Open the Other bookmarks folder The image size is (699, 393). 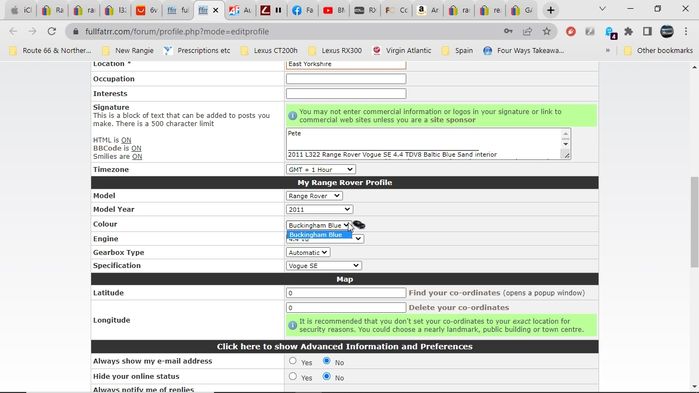tap(658, 51)
